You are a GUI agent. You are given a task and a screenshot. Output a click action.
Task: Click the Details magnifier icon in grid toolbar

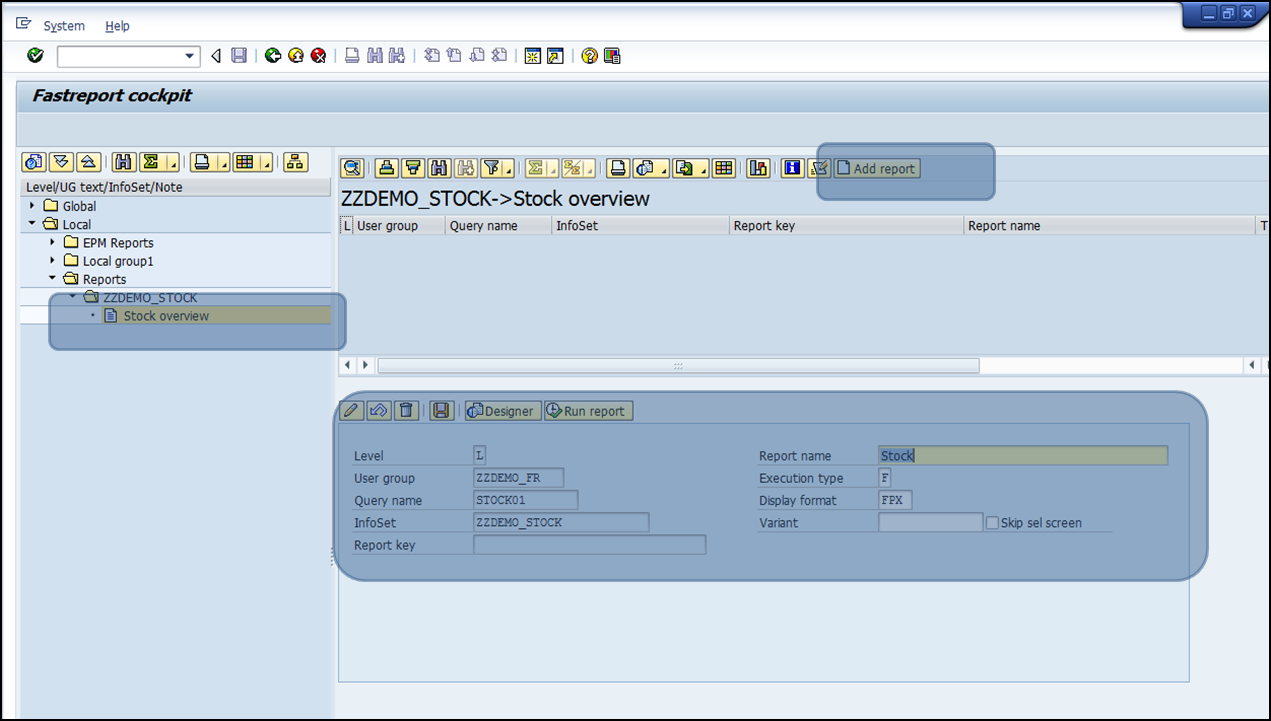[352, 168]
